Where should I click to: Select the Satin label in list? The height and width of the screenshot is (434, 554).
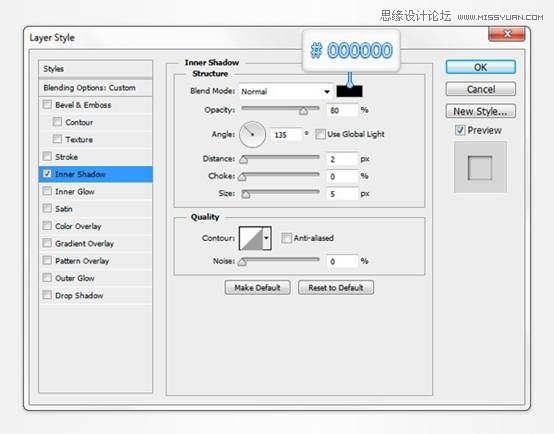tap(64, 209)
